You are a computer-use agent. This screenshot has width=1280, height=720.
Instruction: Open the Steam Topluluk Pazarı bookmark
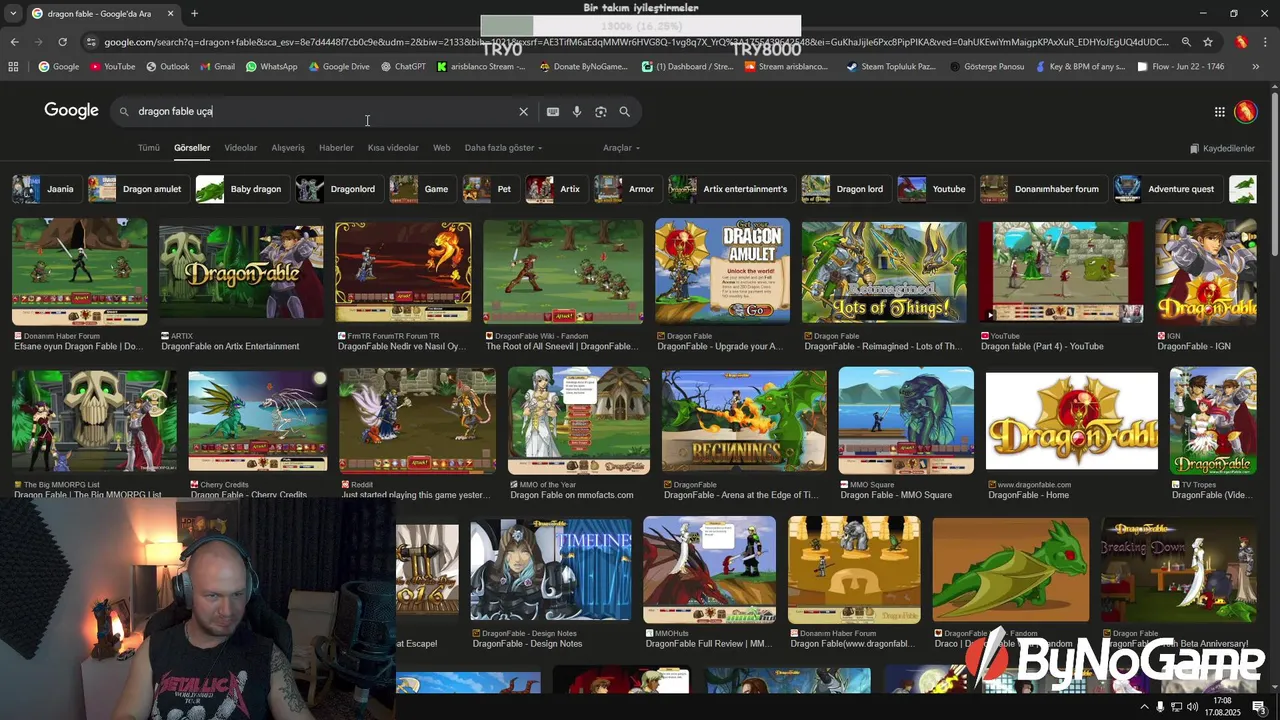(891, 67)
